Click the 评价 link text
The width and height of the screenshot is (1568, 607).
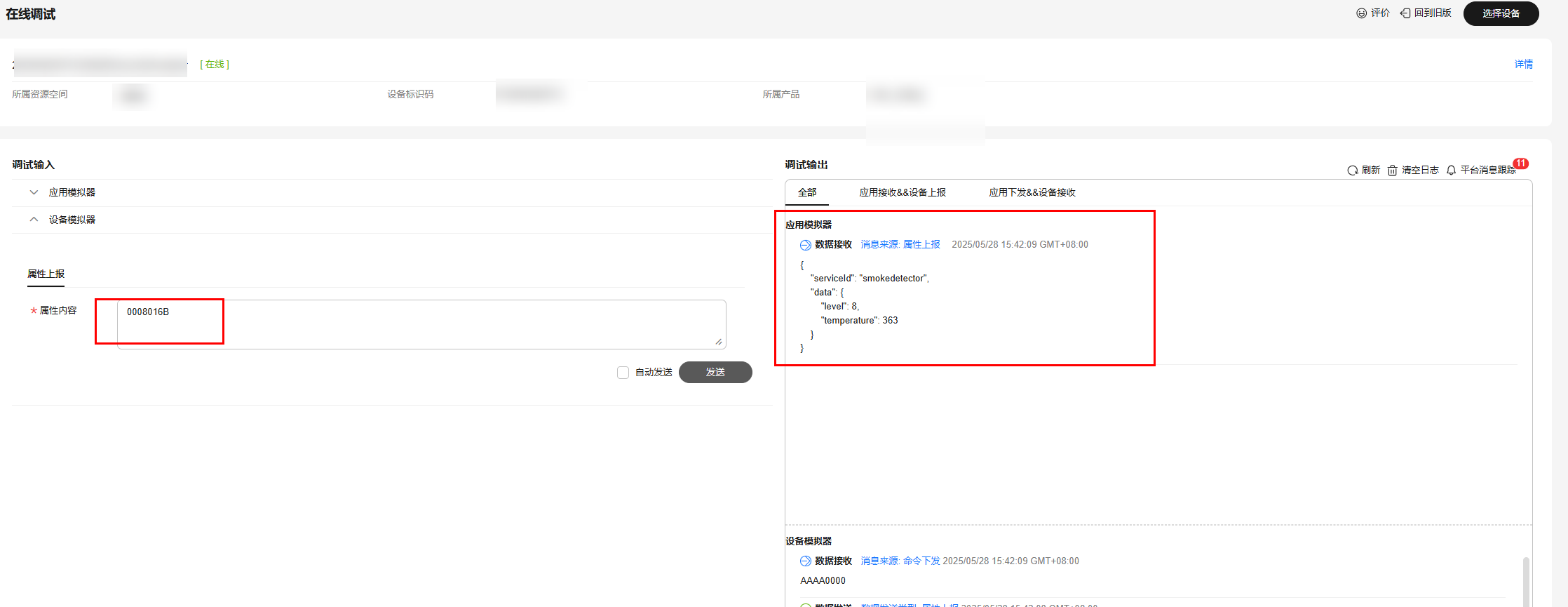pos(1380,13)
